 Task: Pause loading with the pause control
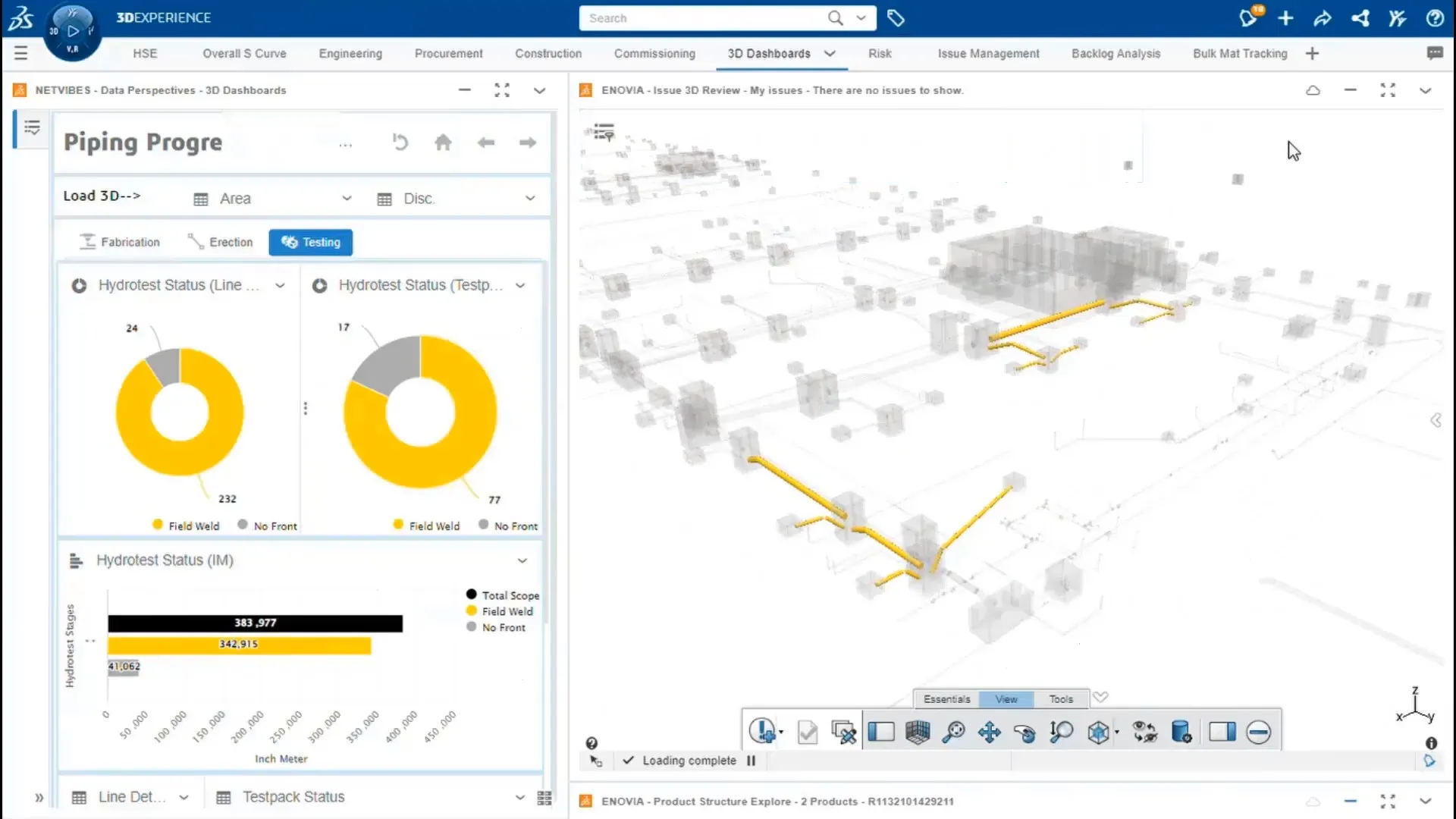(752, 761)
